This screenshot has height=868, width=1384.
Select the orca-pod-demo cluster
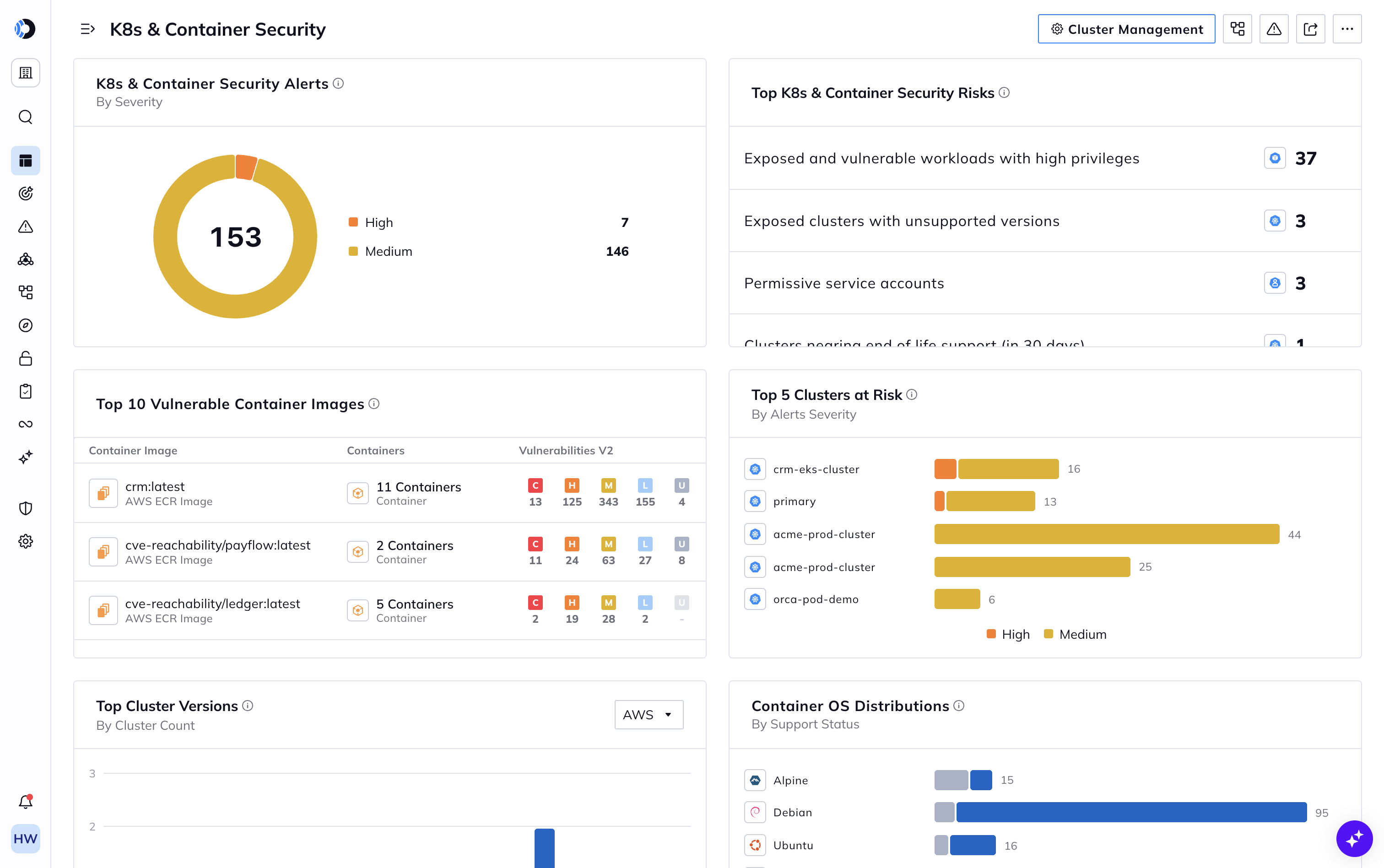pos(815,599)
